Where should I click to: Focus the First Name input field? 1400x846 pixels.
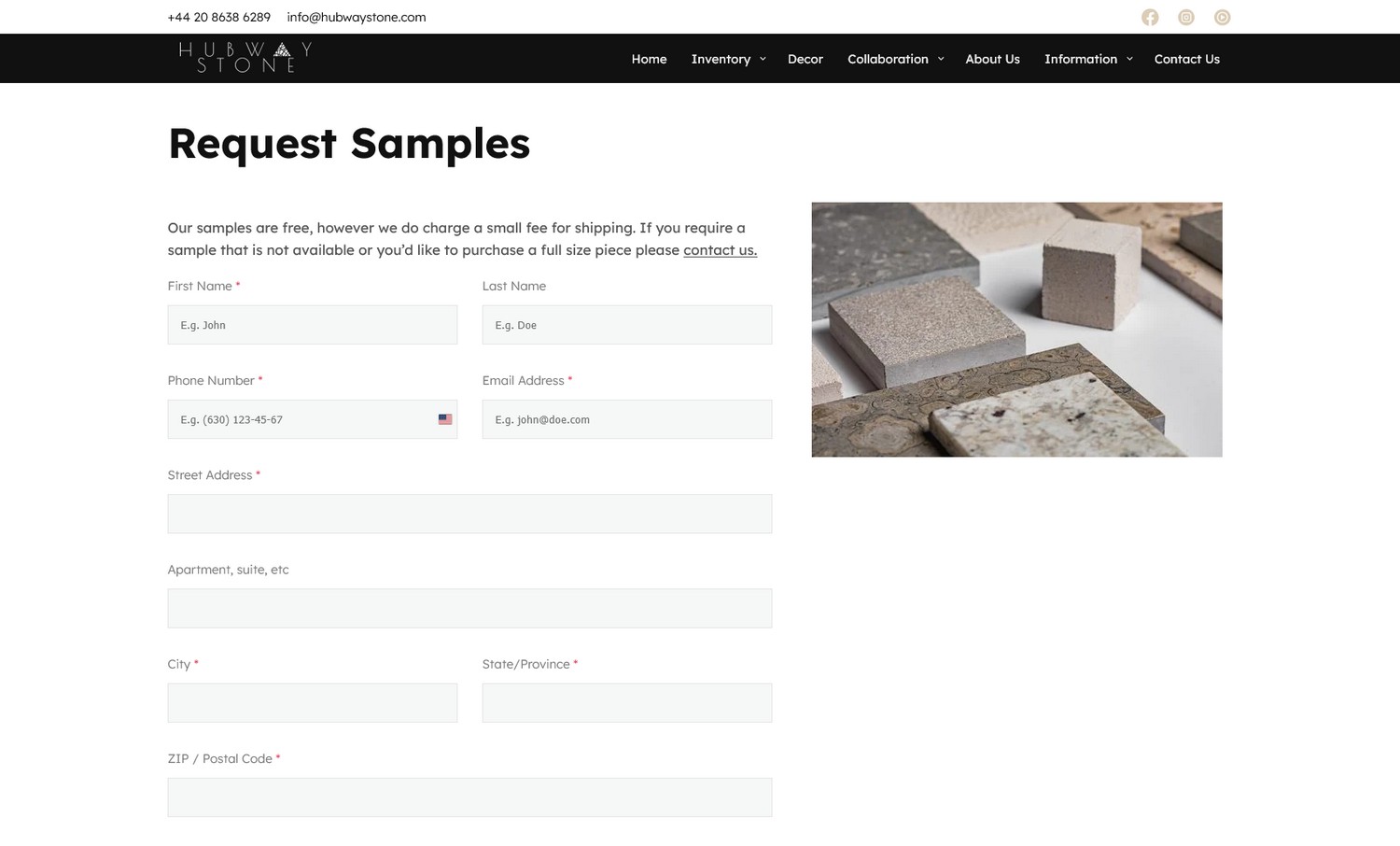pos(313,325)
